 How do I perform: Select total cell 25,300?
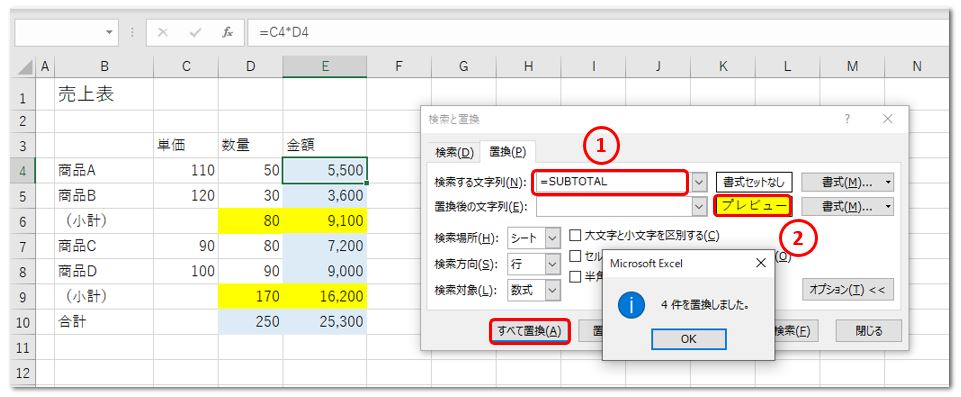(x=325, y=322)
